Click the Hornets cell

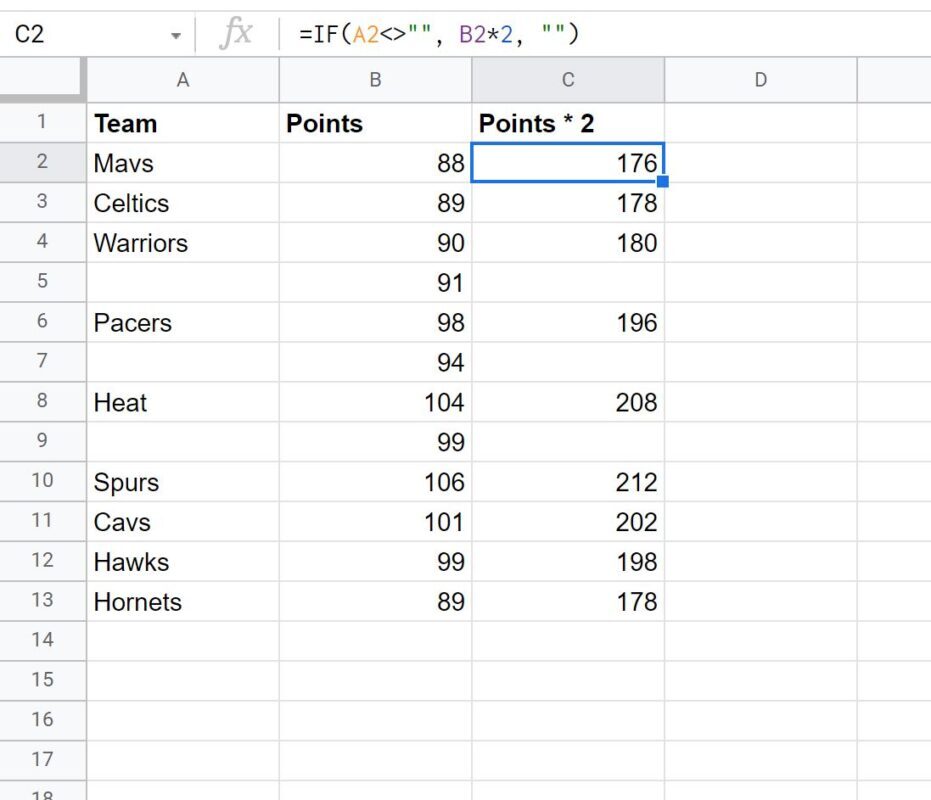coord(183,602)
